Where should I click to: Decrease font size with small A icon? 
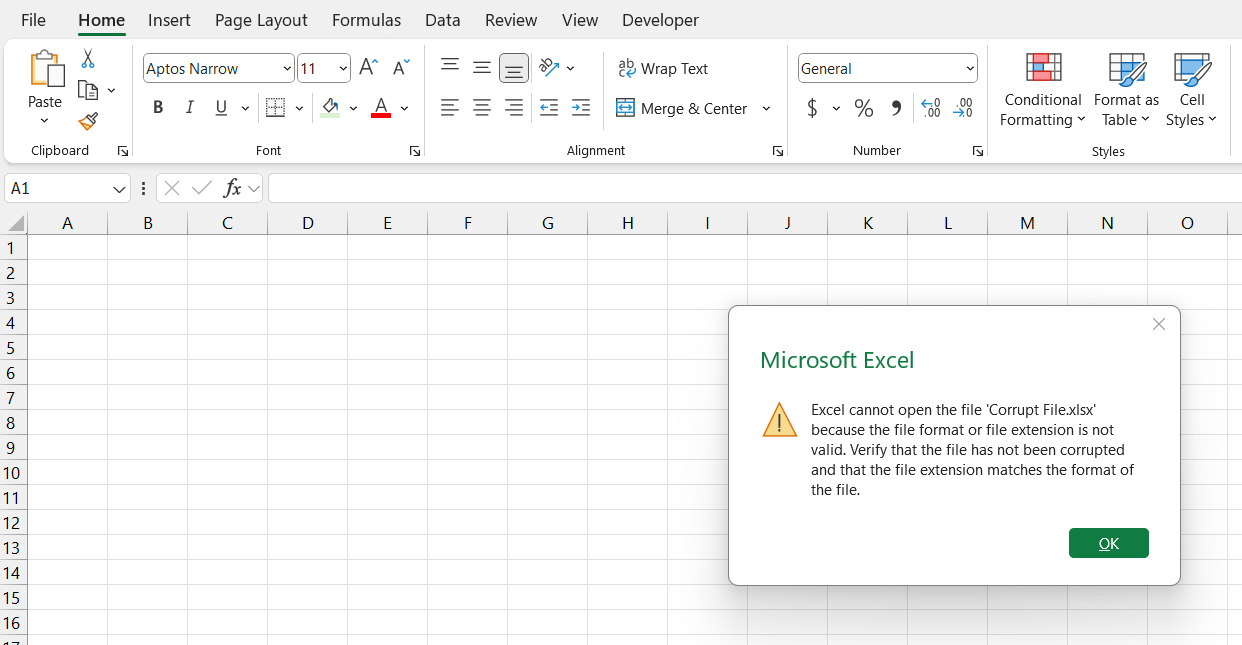401,68
